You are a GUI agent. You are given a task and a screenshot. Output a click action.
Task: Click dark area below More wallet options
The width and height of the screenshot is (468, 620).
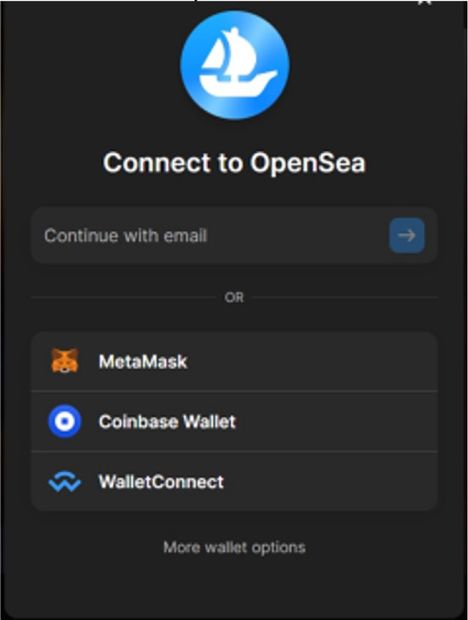click(x=234, y=589)
